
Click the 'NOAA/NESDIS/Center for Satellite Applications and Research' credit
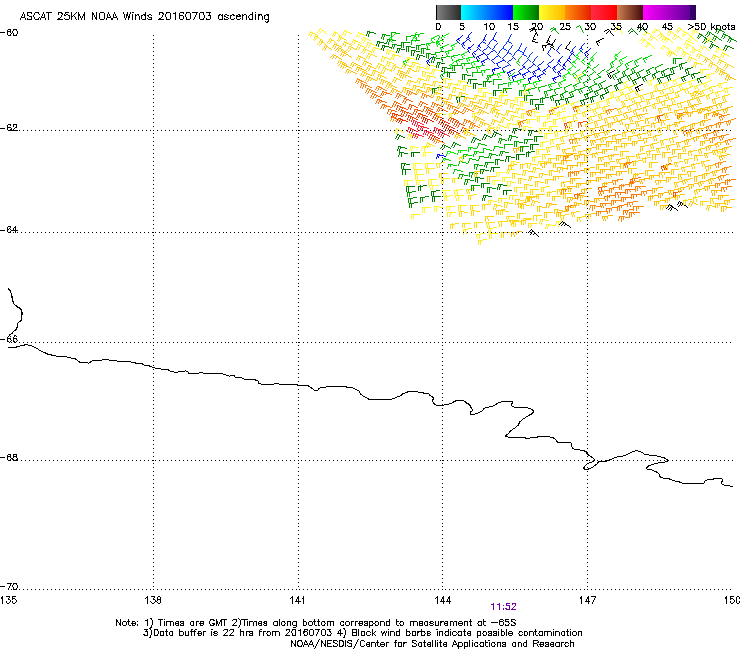click(432, 644)
